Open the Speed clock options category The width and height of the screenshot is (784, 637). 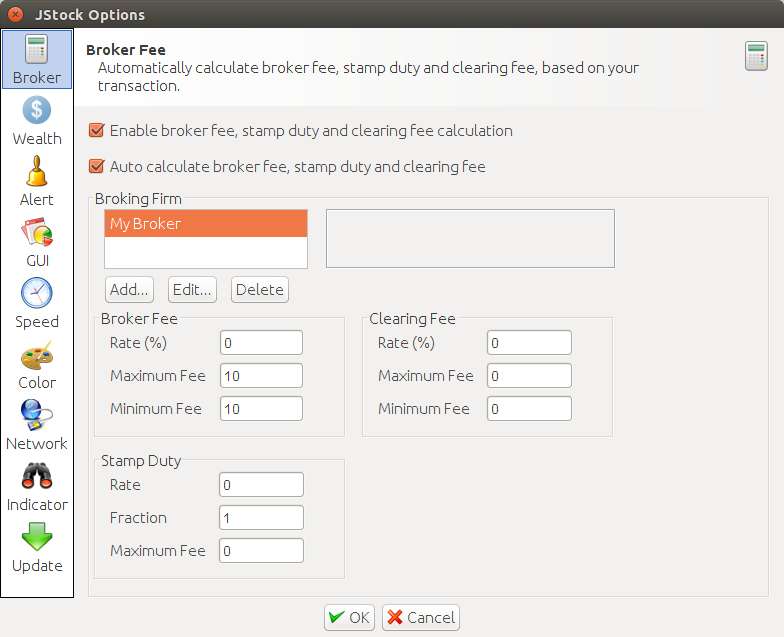[x=37, y=304]
